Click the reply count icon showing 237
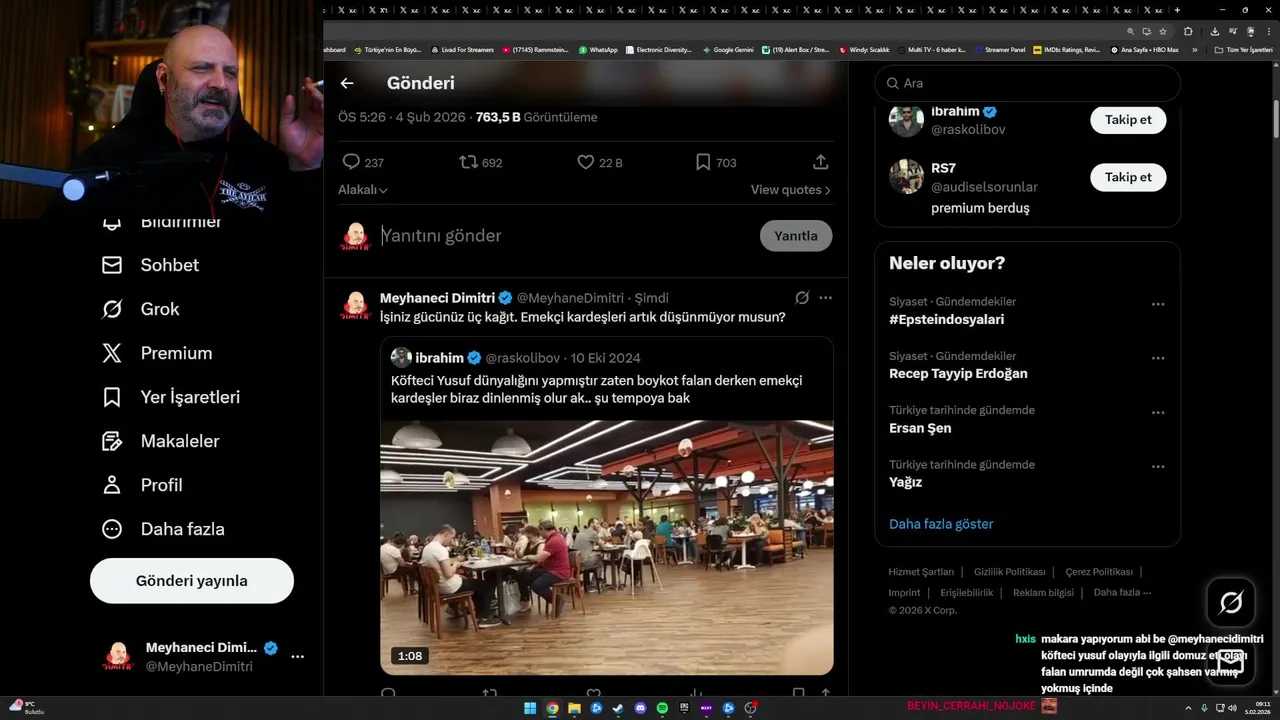Image resolution: width=1280 pixels, height=720 pixels. point(351,162)
